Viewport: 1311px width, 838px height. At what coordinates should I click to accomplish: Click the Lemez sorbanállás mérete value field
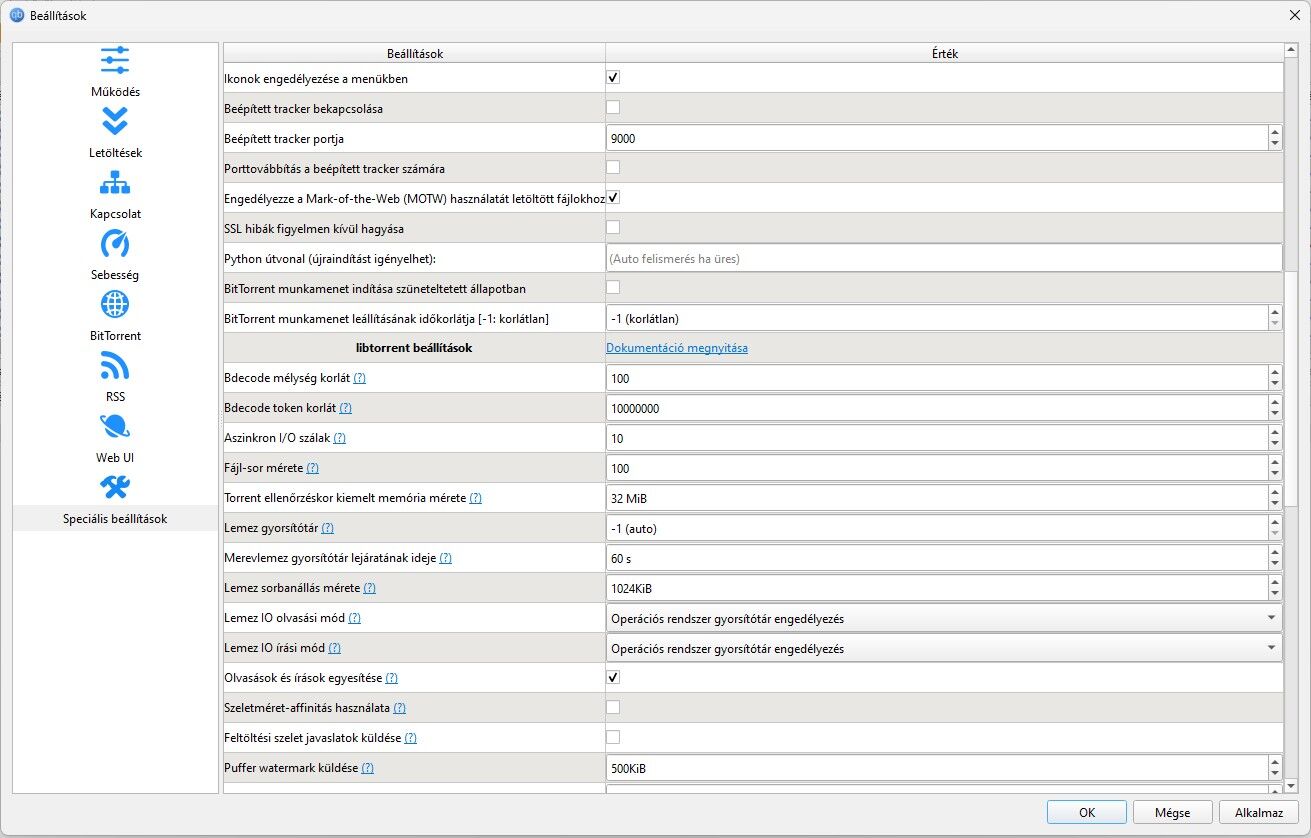point(936,588)
